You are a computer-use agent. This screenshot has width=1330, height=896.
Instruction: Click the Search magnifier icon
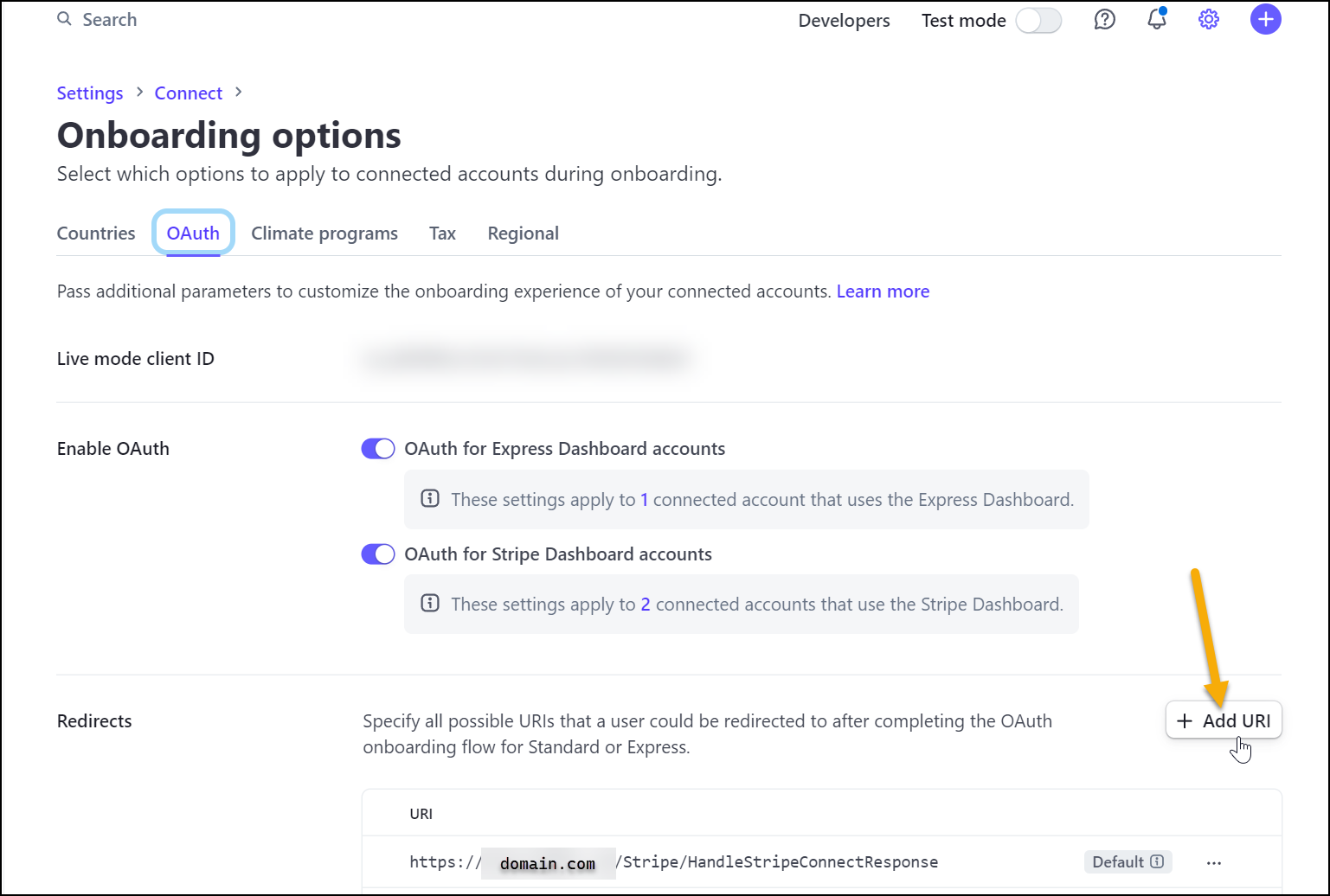[64, 19]
